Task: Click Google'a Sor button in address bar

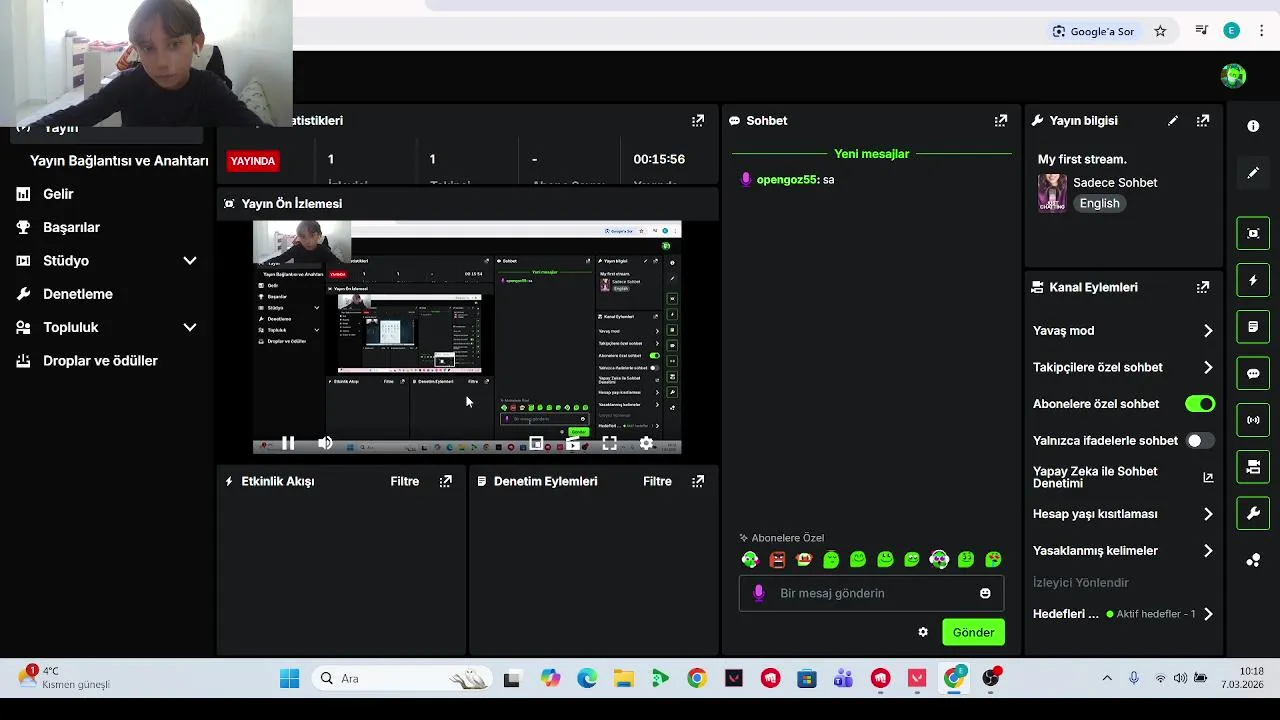Action: (x=1093, y=31)
